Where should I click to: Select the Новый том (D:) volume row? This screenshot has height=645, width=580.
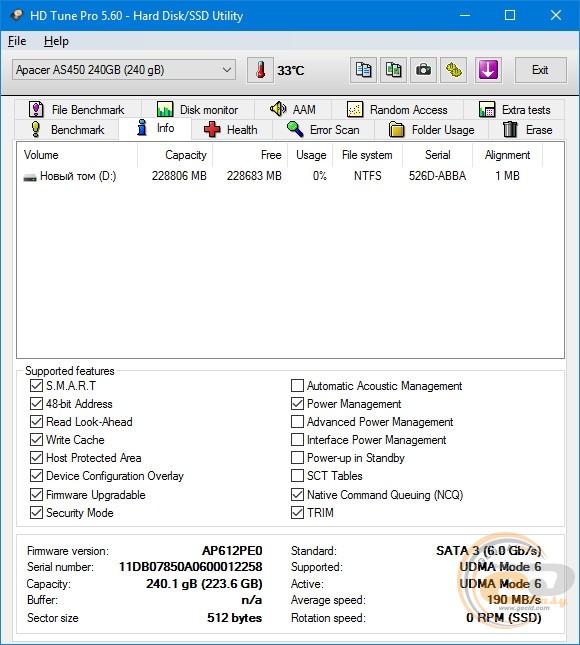[x=290, y=176]
